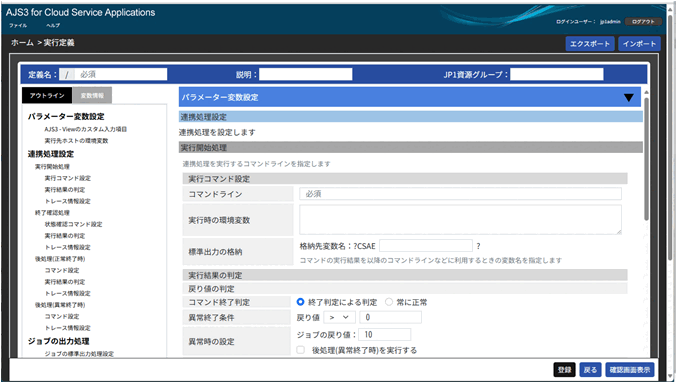The image size is (677, 383).
Task: Click the 実行時の環境変数 text area
Action: tap(460, 220)
